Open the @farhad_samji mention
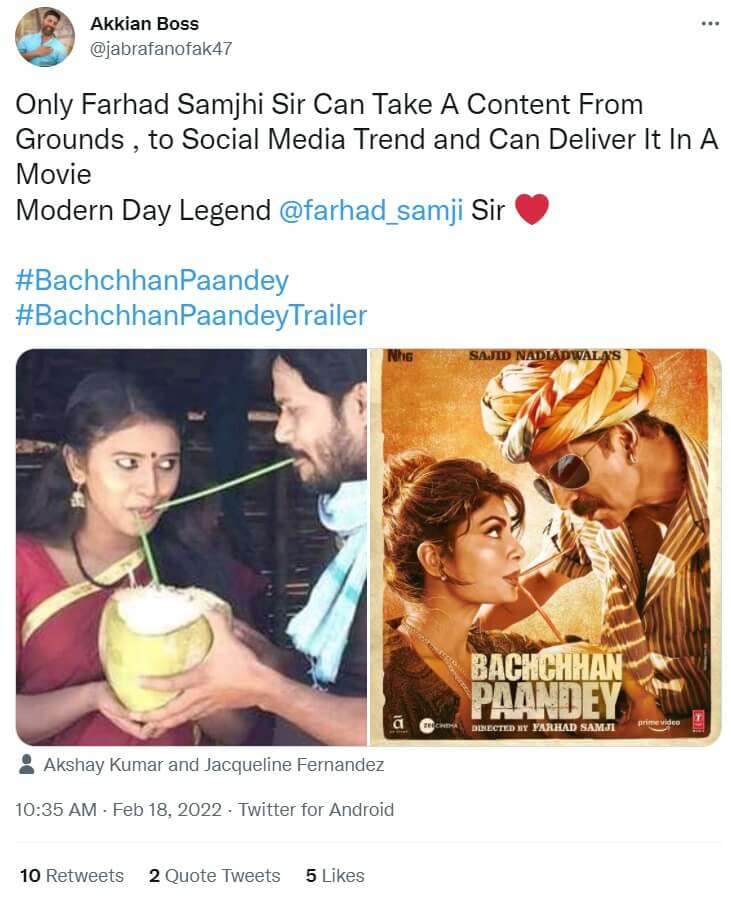 pos(371,210)
